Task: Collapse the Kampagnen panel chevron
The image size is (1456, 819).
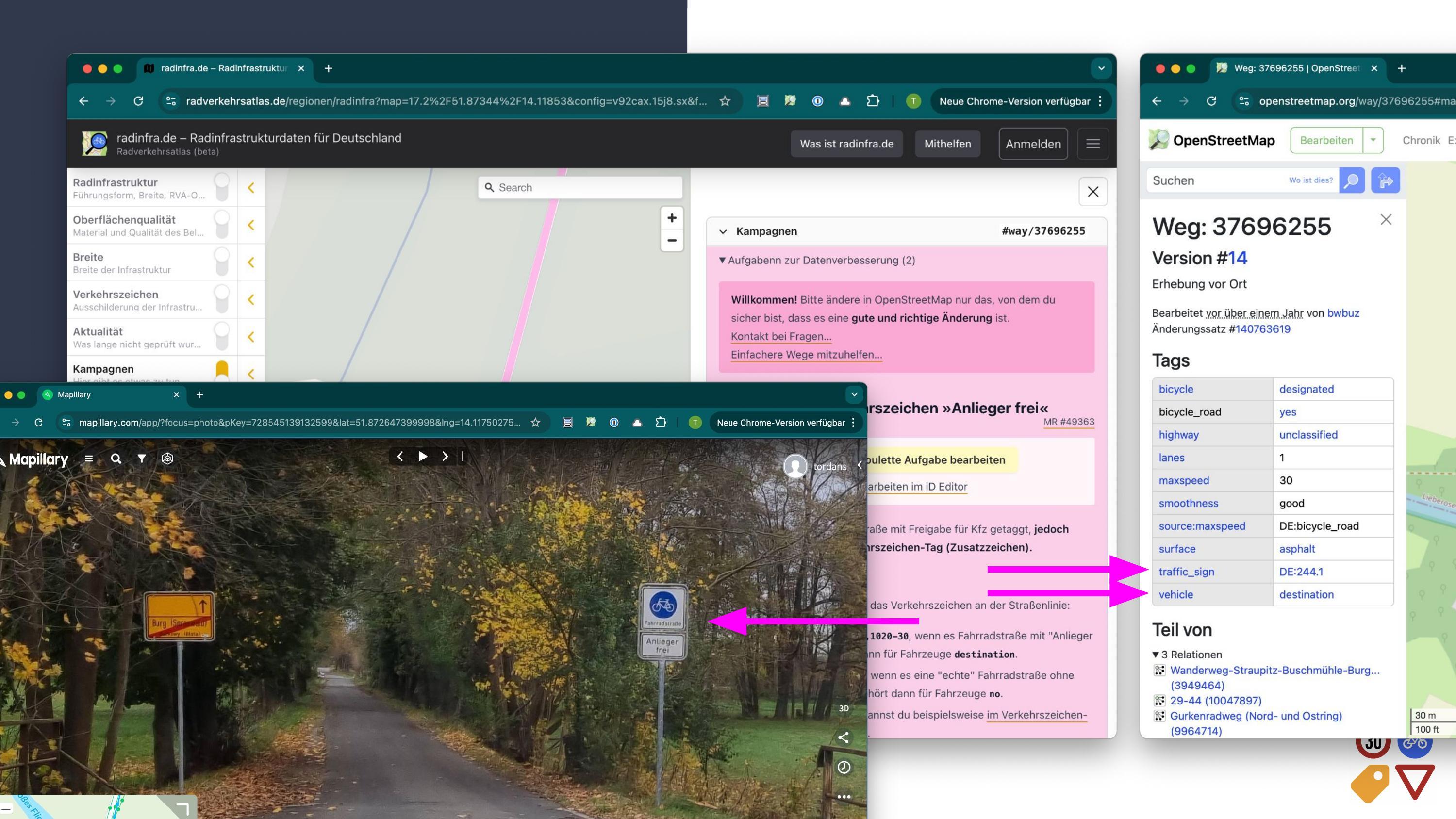Action: 723,231
